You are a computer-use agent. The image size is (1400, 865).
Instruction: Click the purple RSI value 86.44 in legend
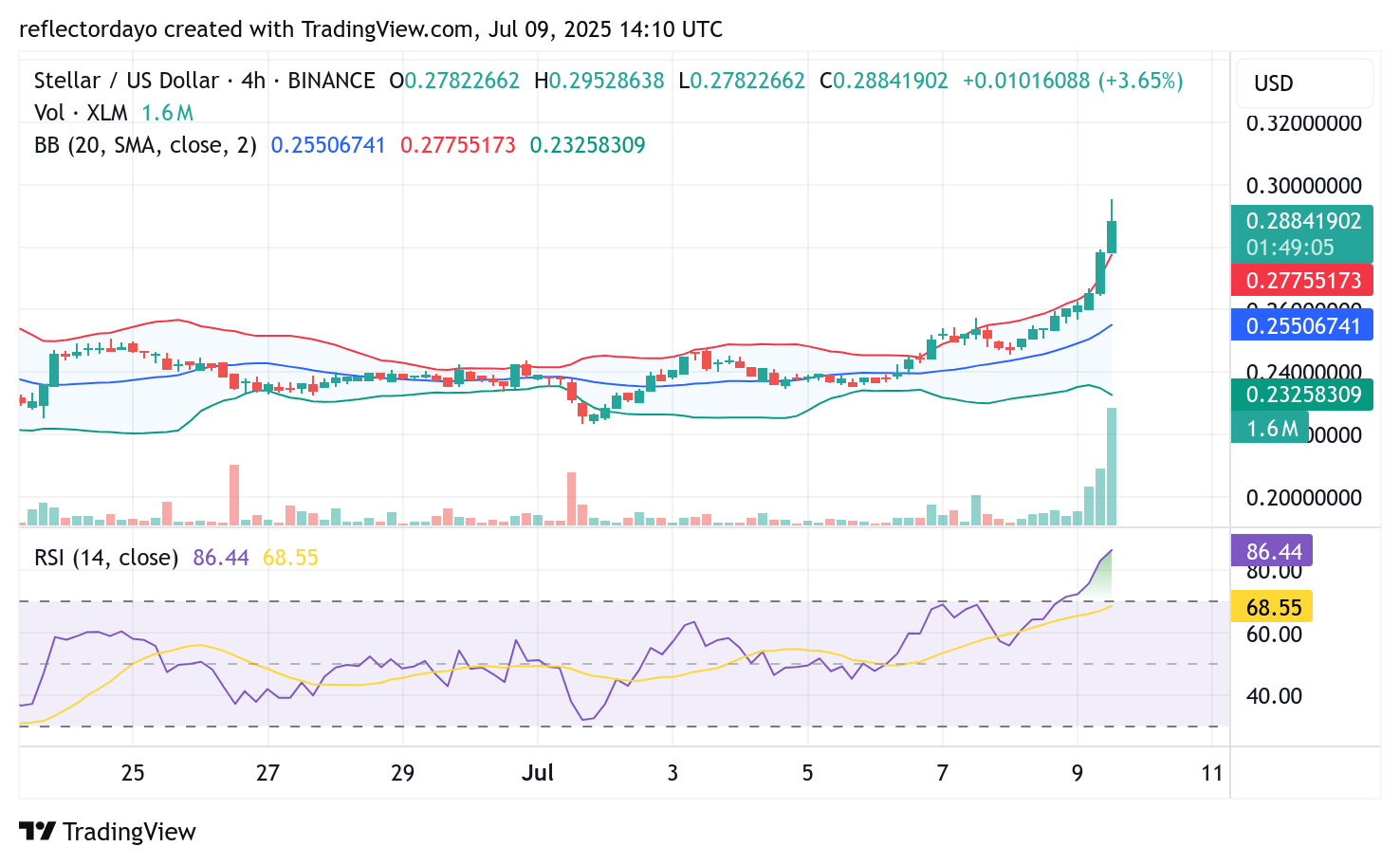tap(221, 558)
